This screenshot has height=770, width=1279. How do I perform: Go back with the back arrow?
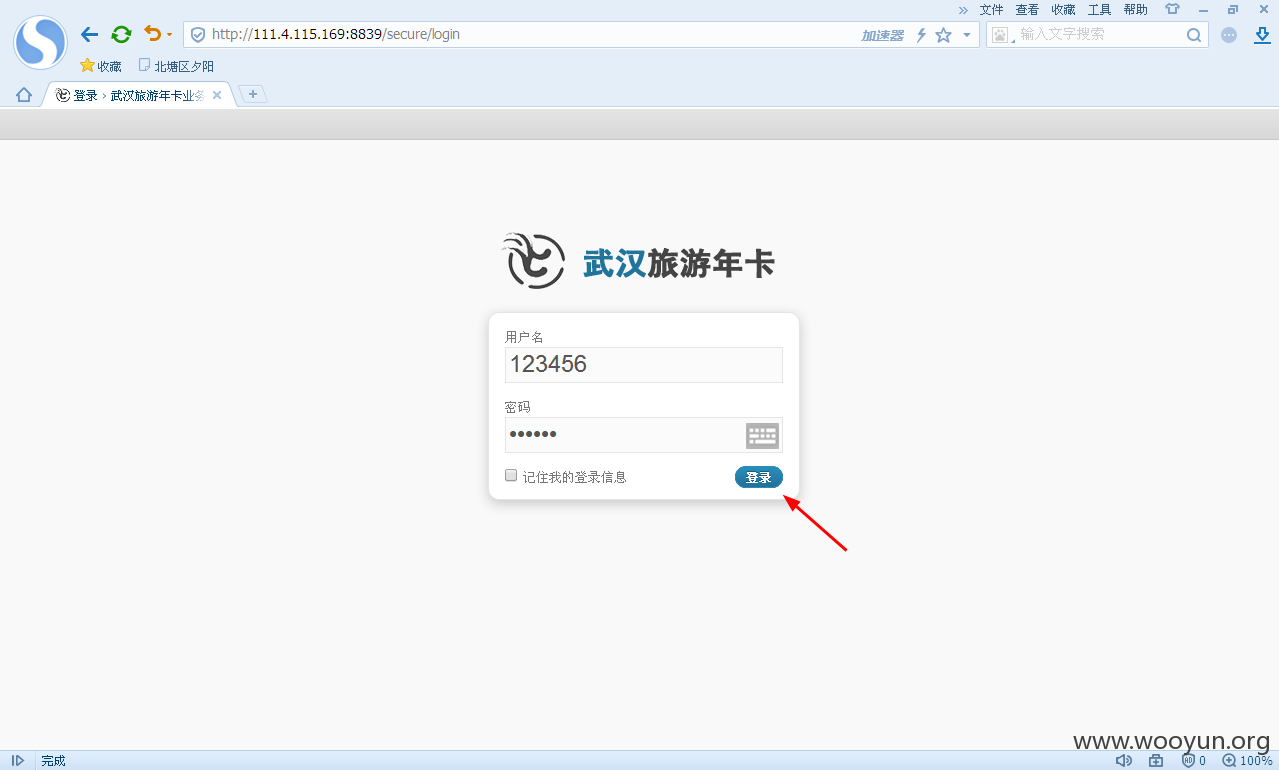coord(90,35)
